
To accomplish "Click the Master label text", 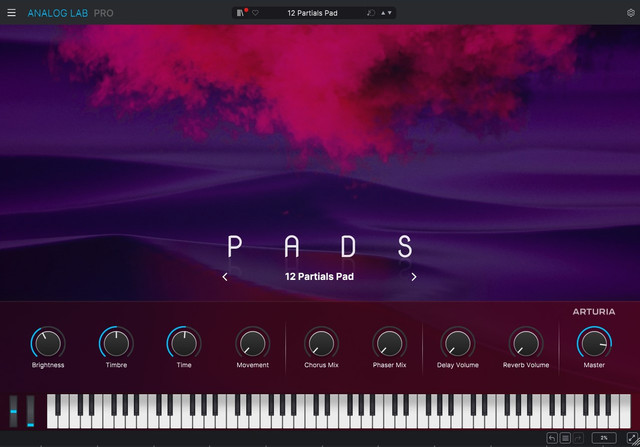I will pos(594,365).
